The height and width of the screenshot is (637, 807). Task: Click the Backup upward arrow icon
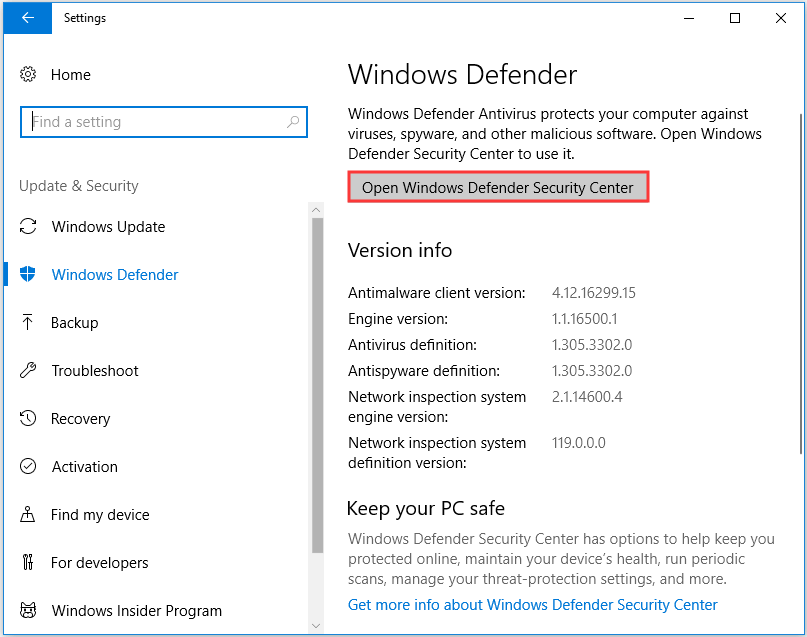(28, 323)
